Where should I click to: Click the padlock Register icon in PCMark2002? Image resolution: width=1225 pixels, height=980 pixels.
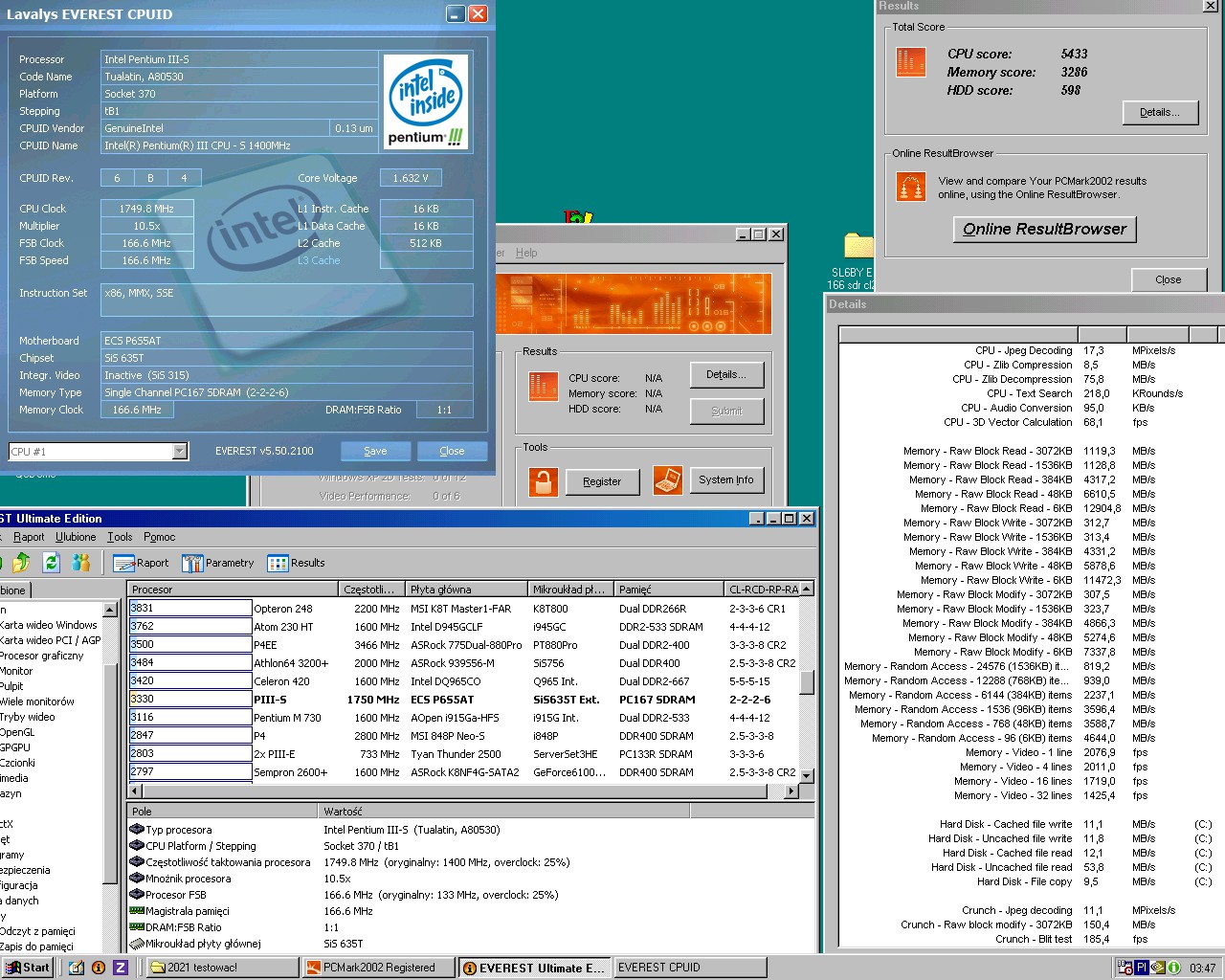click(543, 481)
